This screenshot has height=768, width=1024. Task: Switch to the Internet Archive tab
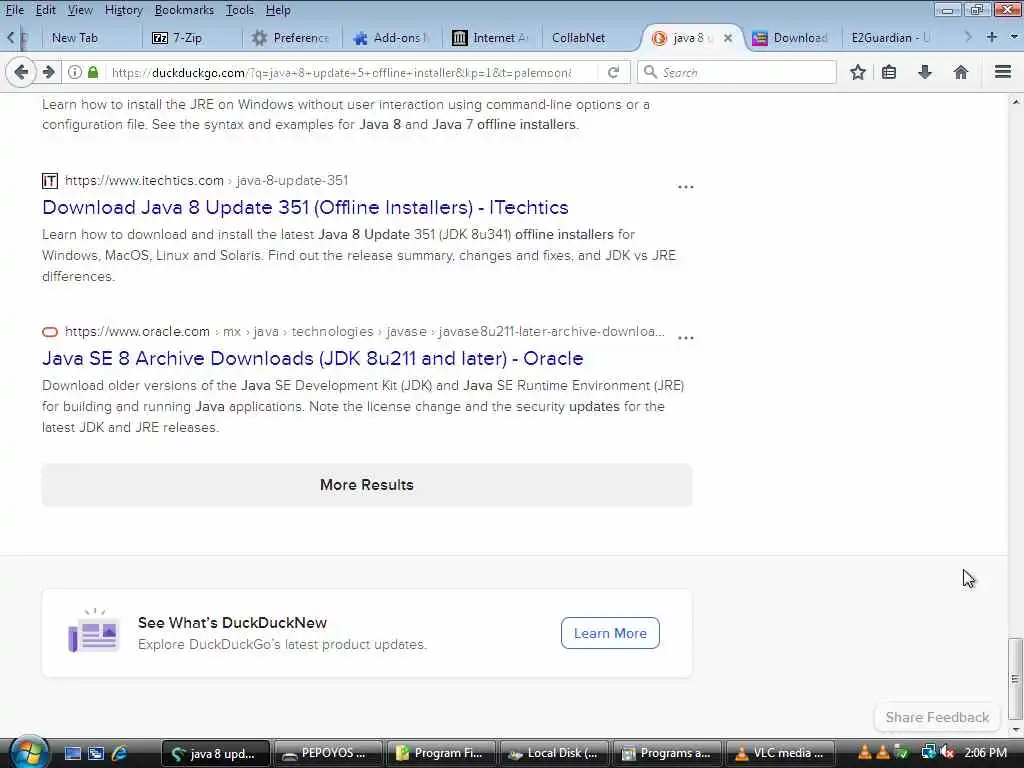492,38
